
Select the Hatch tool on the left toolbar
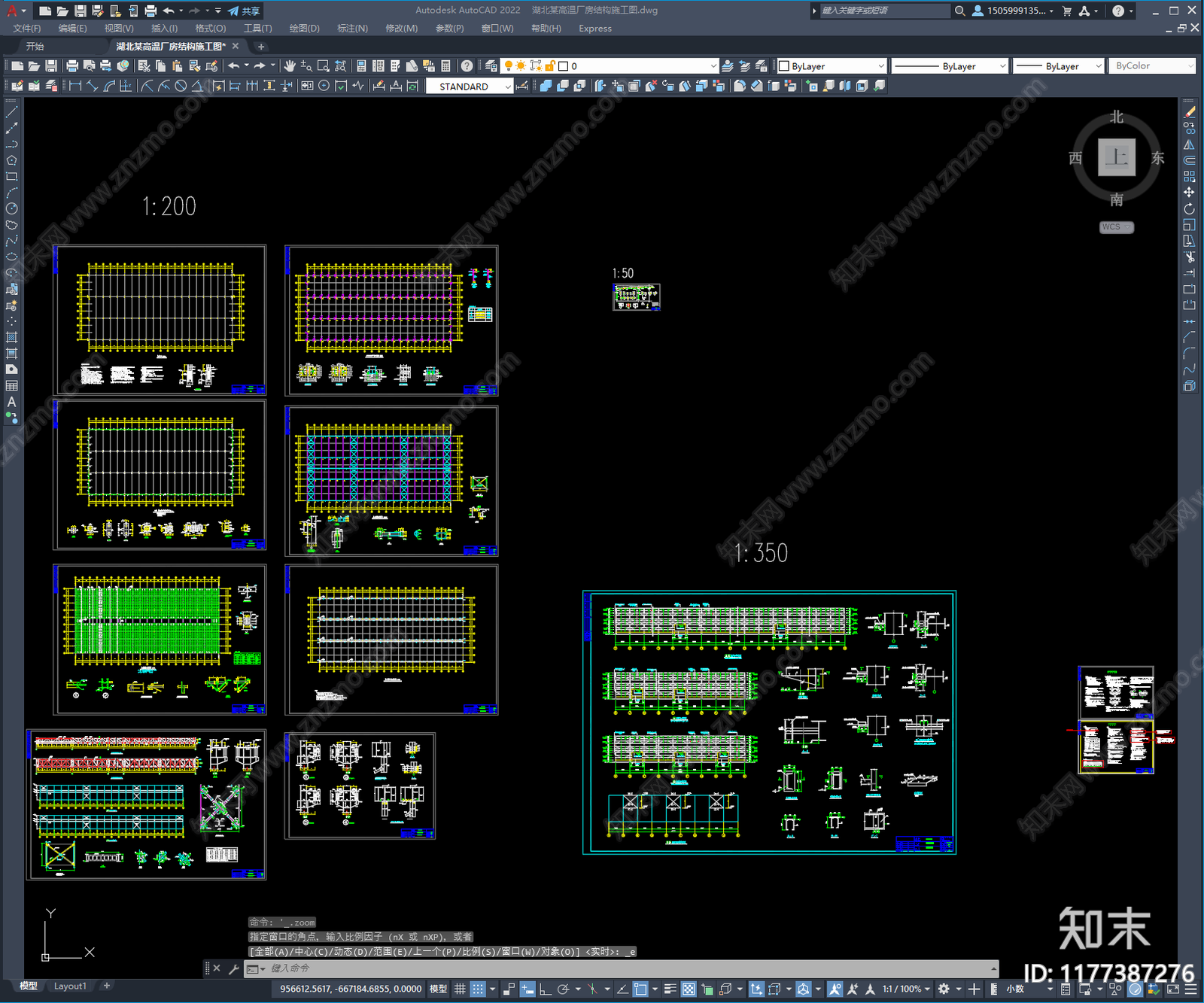11,337
